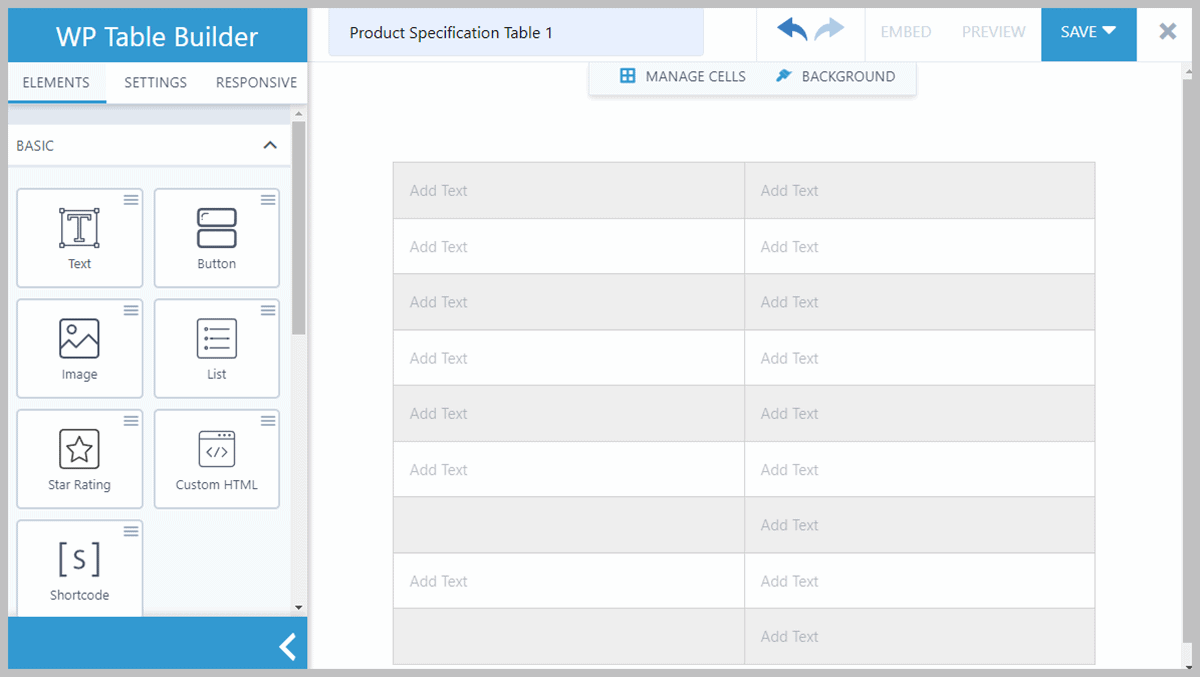Click the PREVIEW button
Viewport: 1200px width, 677px height.
993,31
